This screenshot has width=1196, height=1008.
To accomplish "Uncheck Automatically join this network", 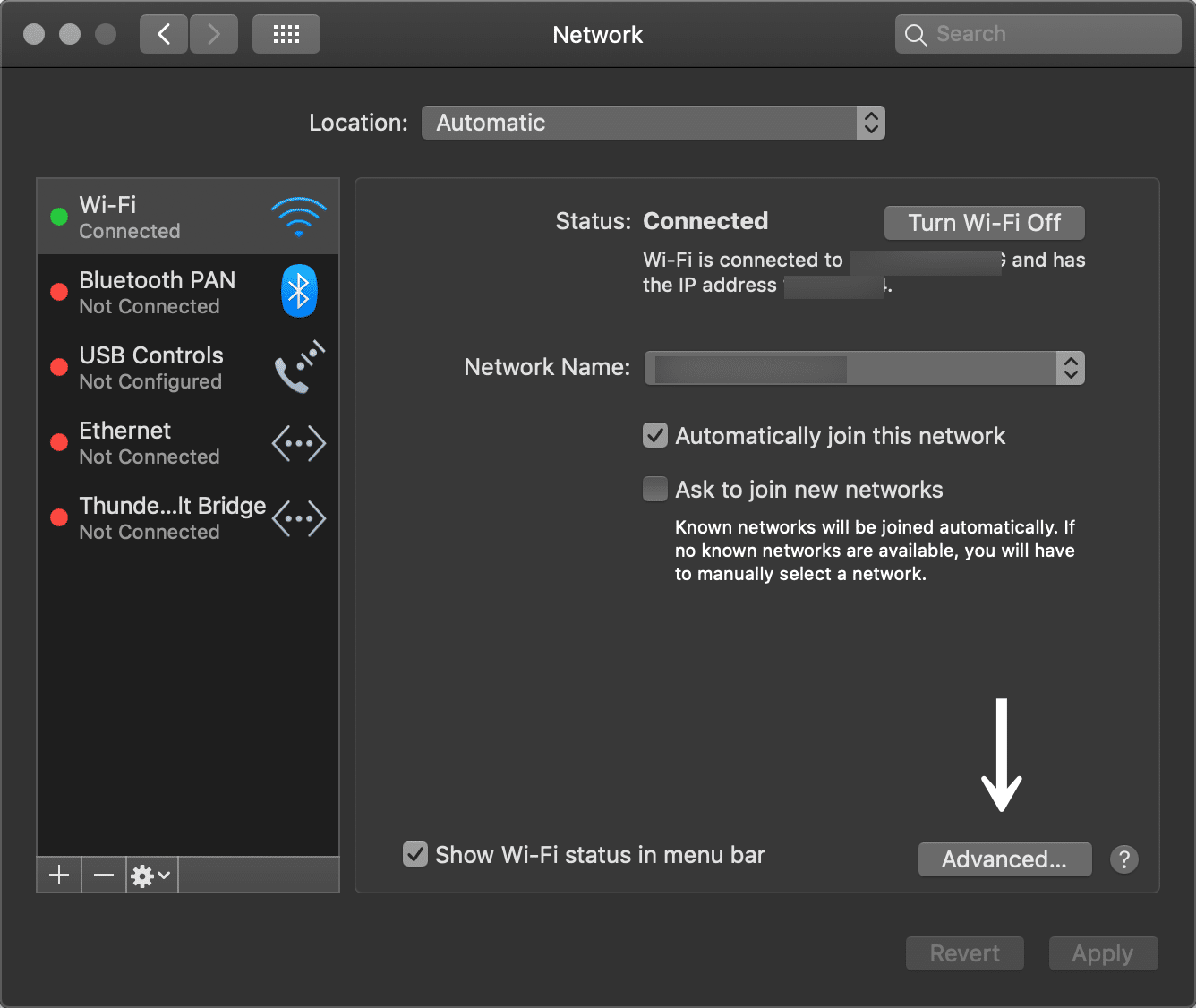I will [654, 435].
